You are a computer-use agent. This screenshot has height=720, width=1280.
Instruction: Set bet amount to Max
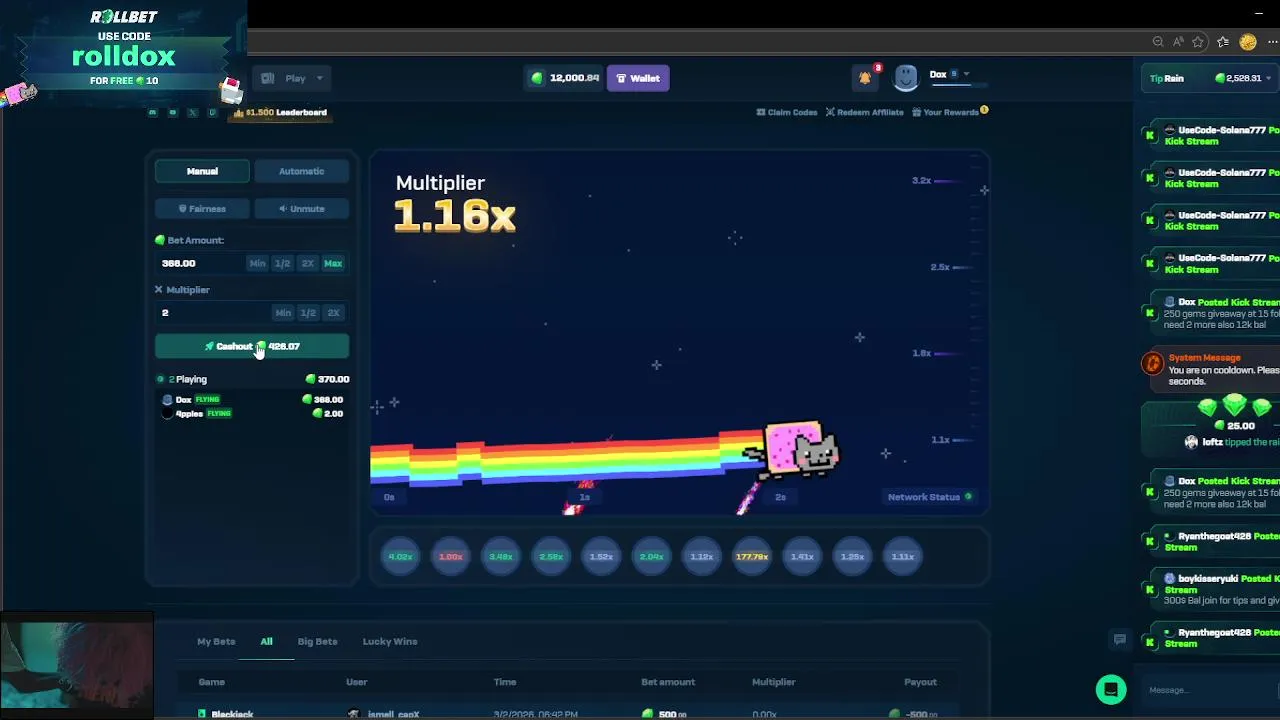click(333, 263)
